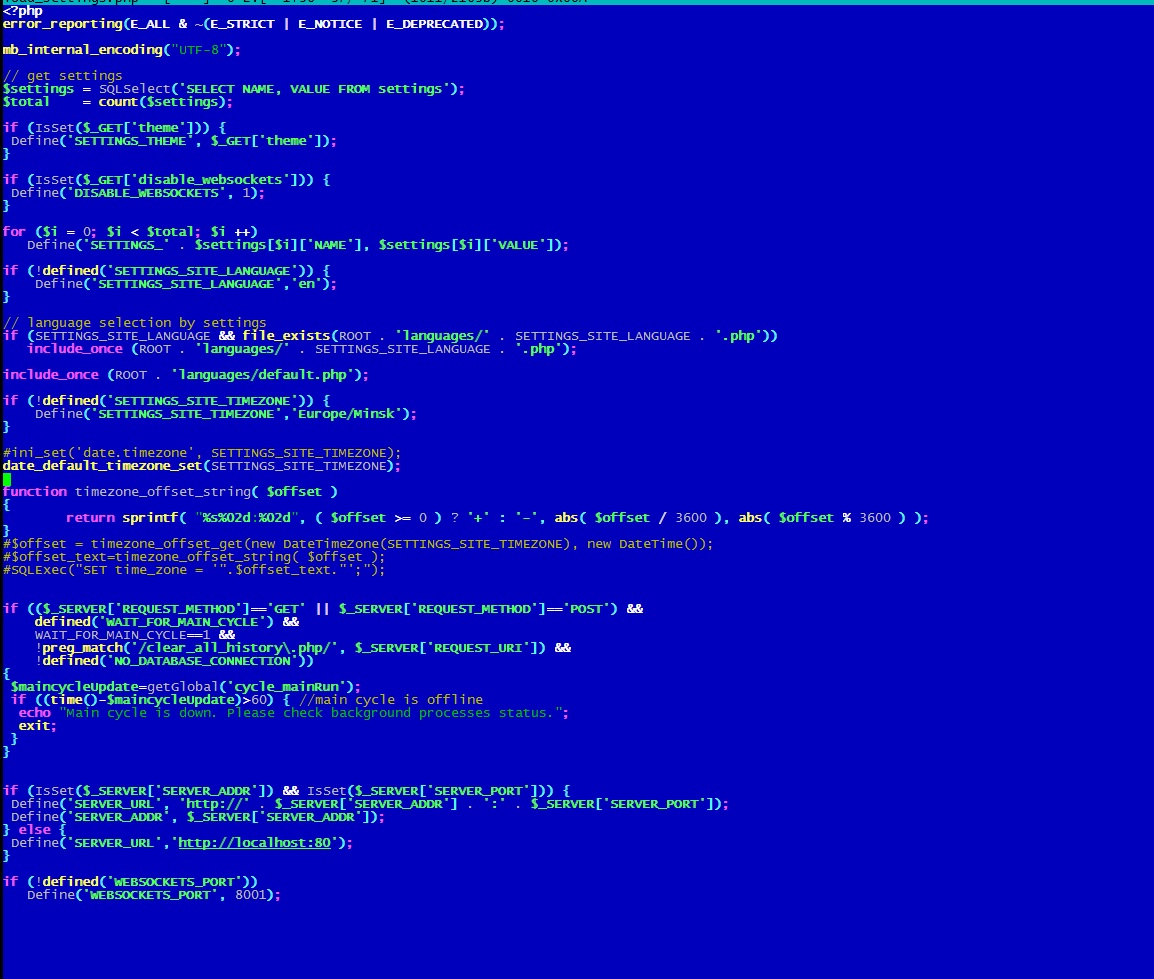Select the mb_internal_encoding("UTF-8") line
The image size is (1154, 979).
point(121,50)
